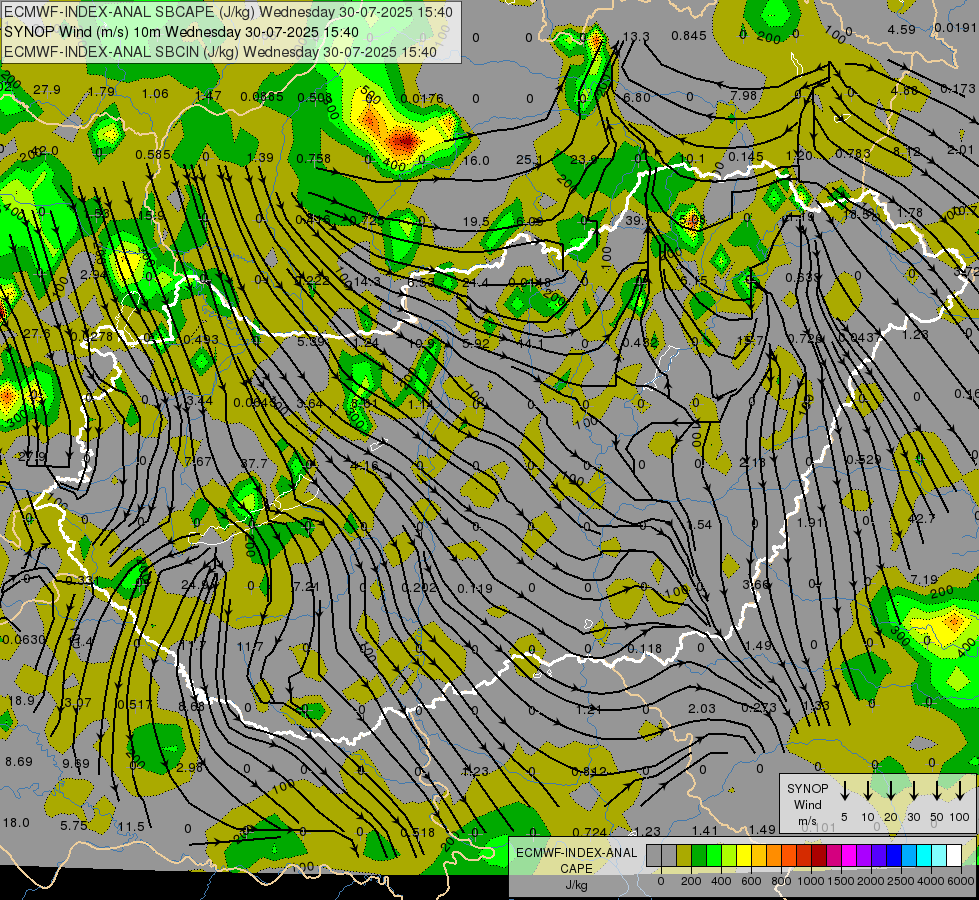This screenshot has height=900, width=979.
Task: Click the 16.0 value on the map
Action: [x=476, y=161]
